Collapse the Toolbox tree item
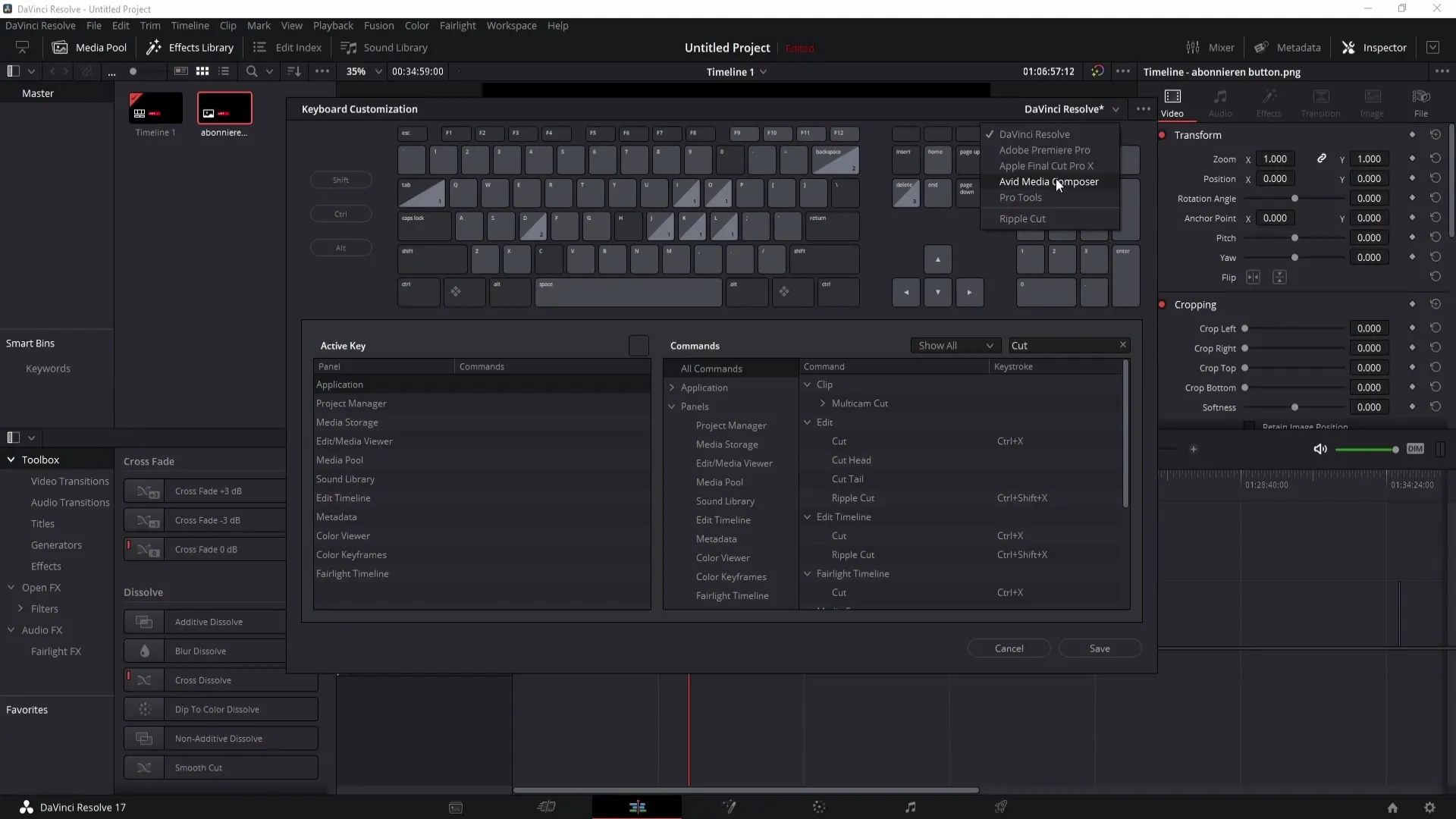 click(11, 460)
